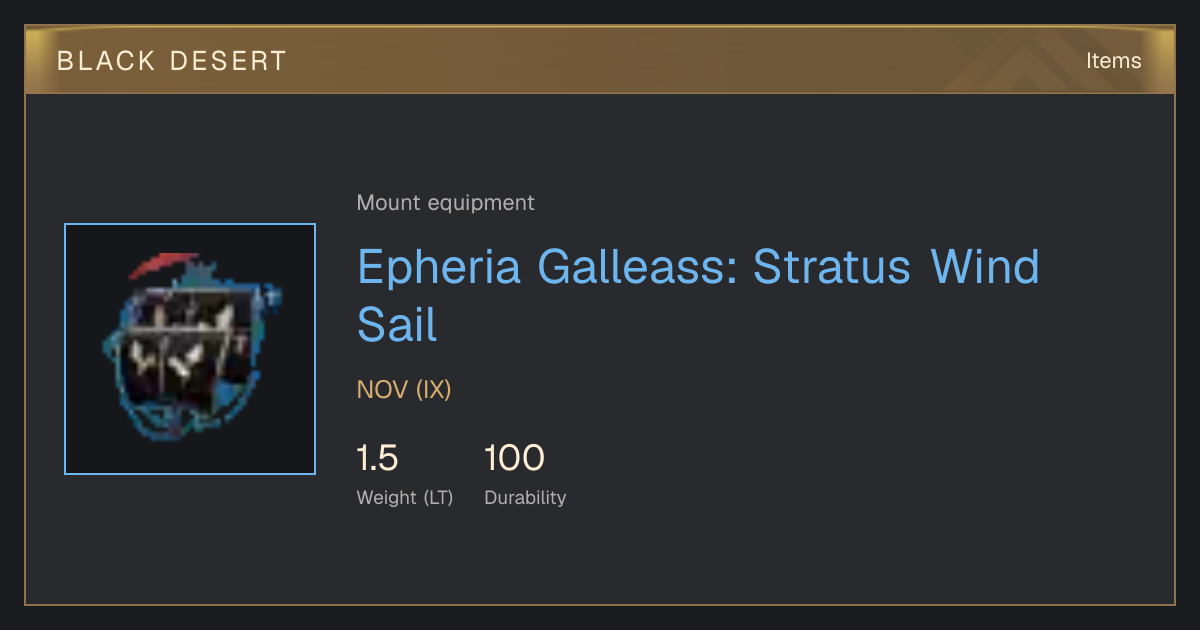Screen dimensions: 1200x630
Task: Go to the Items section link
Action: (1113, 61)
